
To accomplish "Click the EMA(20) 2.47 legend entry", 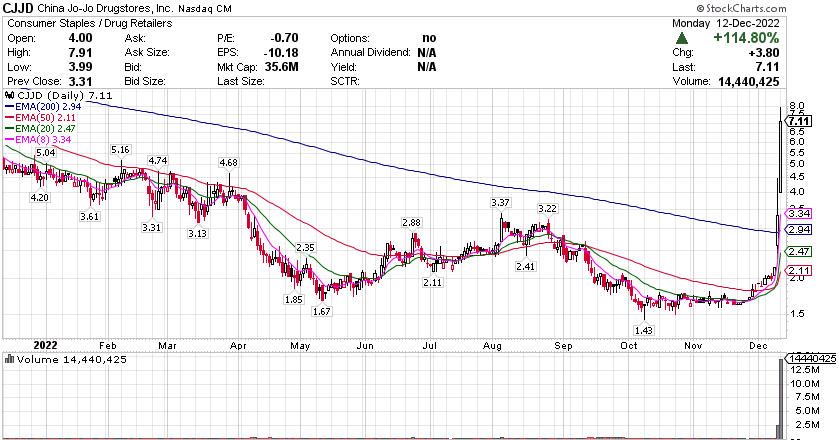I will point(41,128).
